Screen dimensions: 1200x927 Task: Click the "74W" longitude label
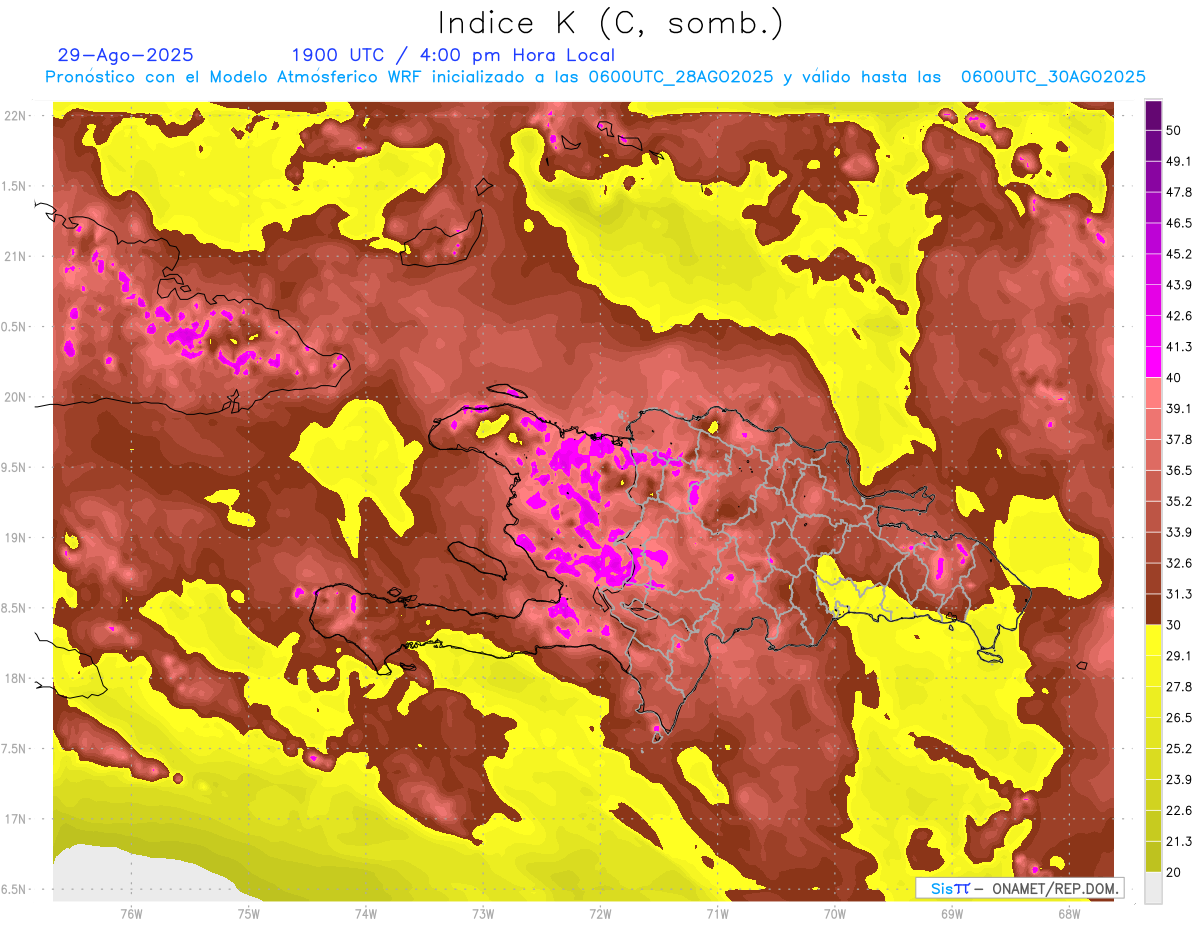366,913
